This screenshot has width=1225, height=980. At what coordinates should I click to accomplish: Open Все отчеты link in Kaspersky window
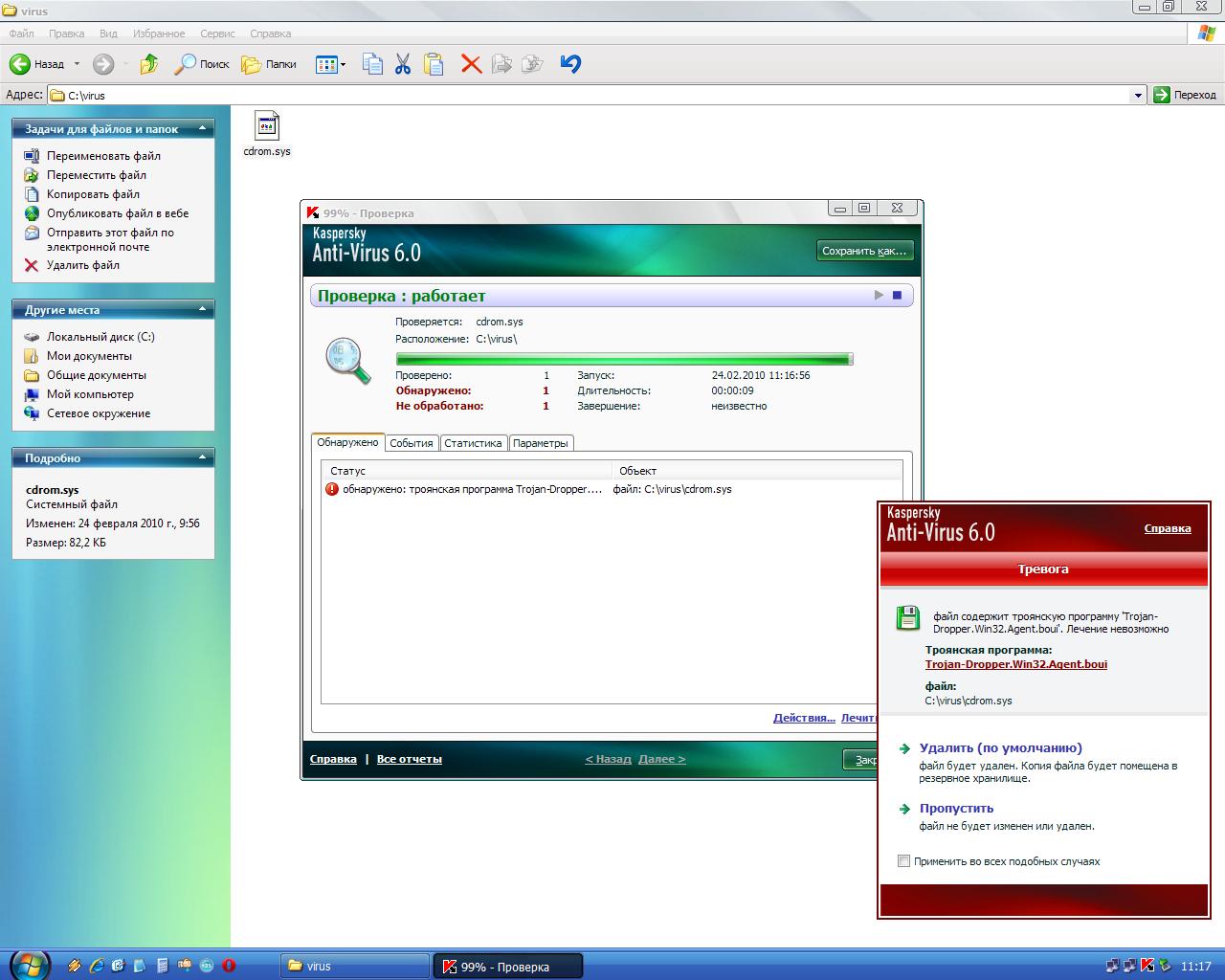(x=410, y=759)
